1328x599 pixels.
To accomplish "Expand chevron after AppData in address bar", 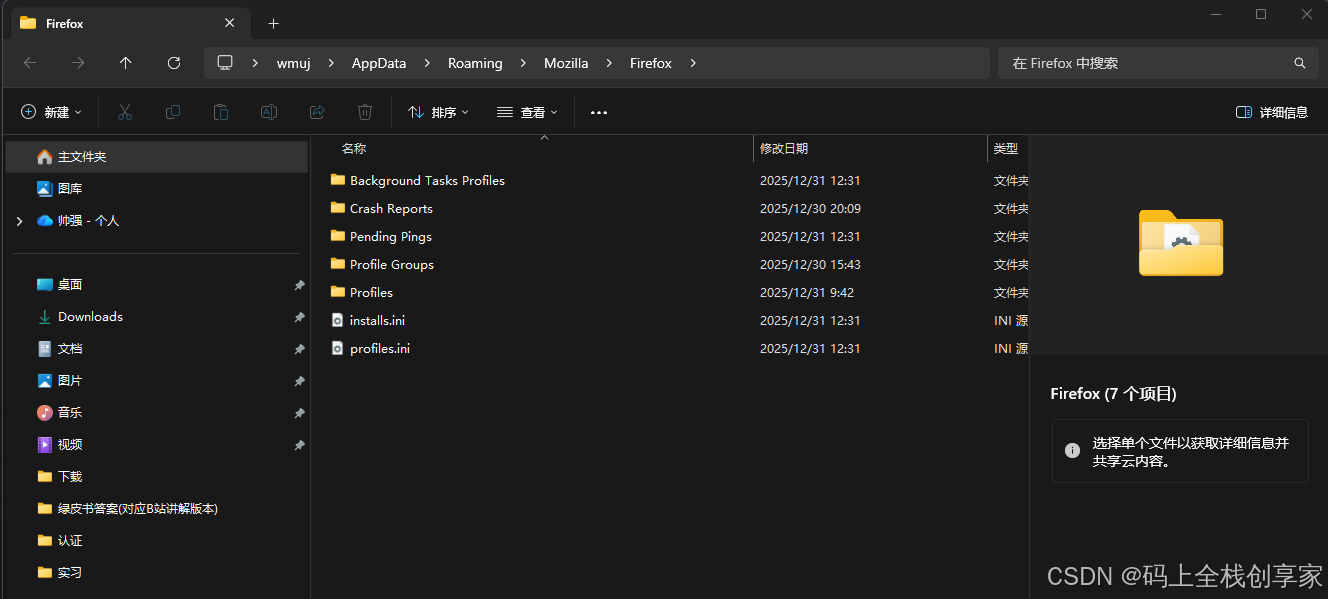I will (427, 63).
